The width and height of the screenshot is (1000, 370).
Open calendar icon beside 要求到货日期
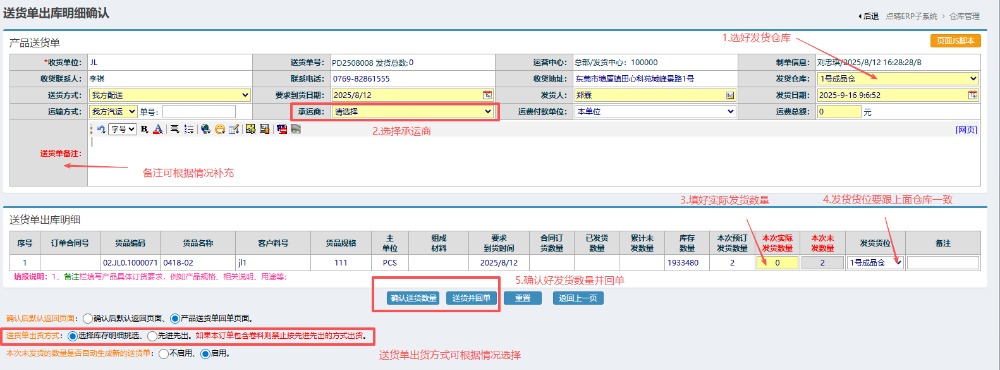coord(487,95)
